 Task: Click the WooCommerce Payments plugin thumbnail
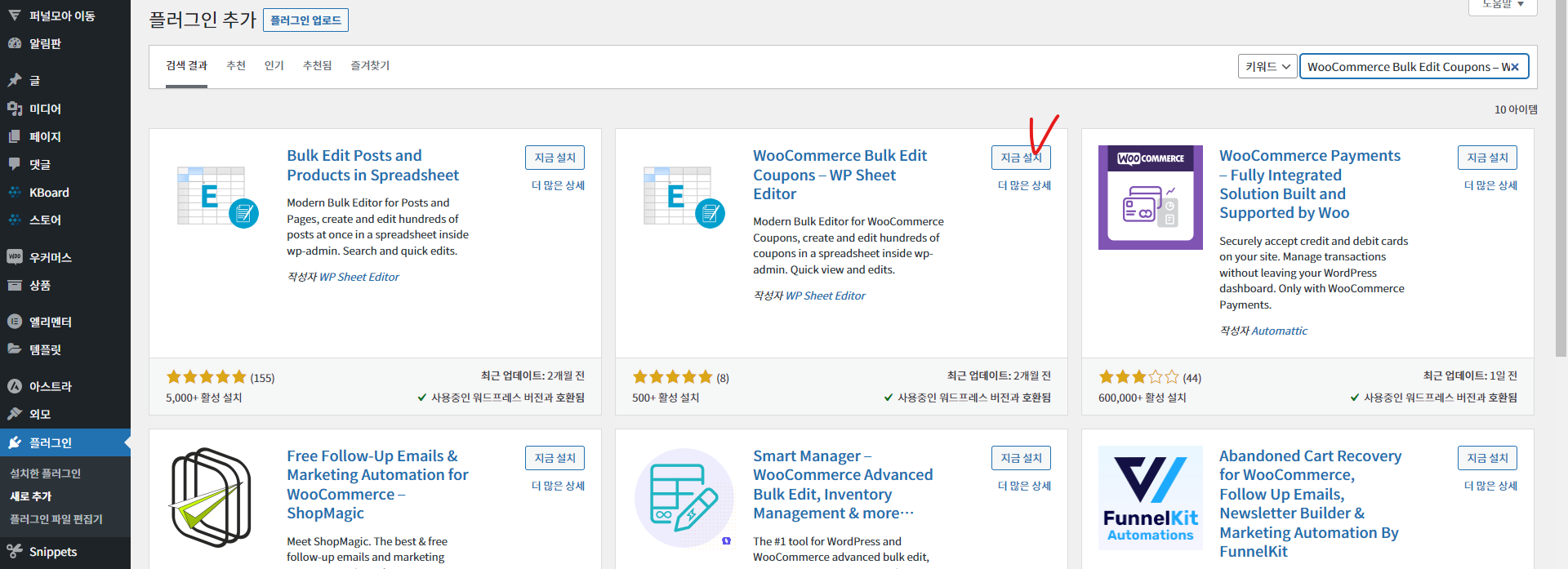pyautogui.click(x=1150, y=198)
